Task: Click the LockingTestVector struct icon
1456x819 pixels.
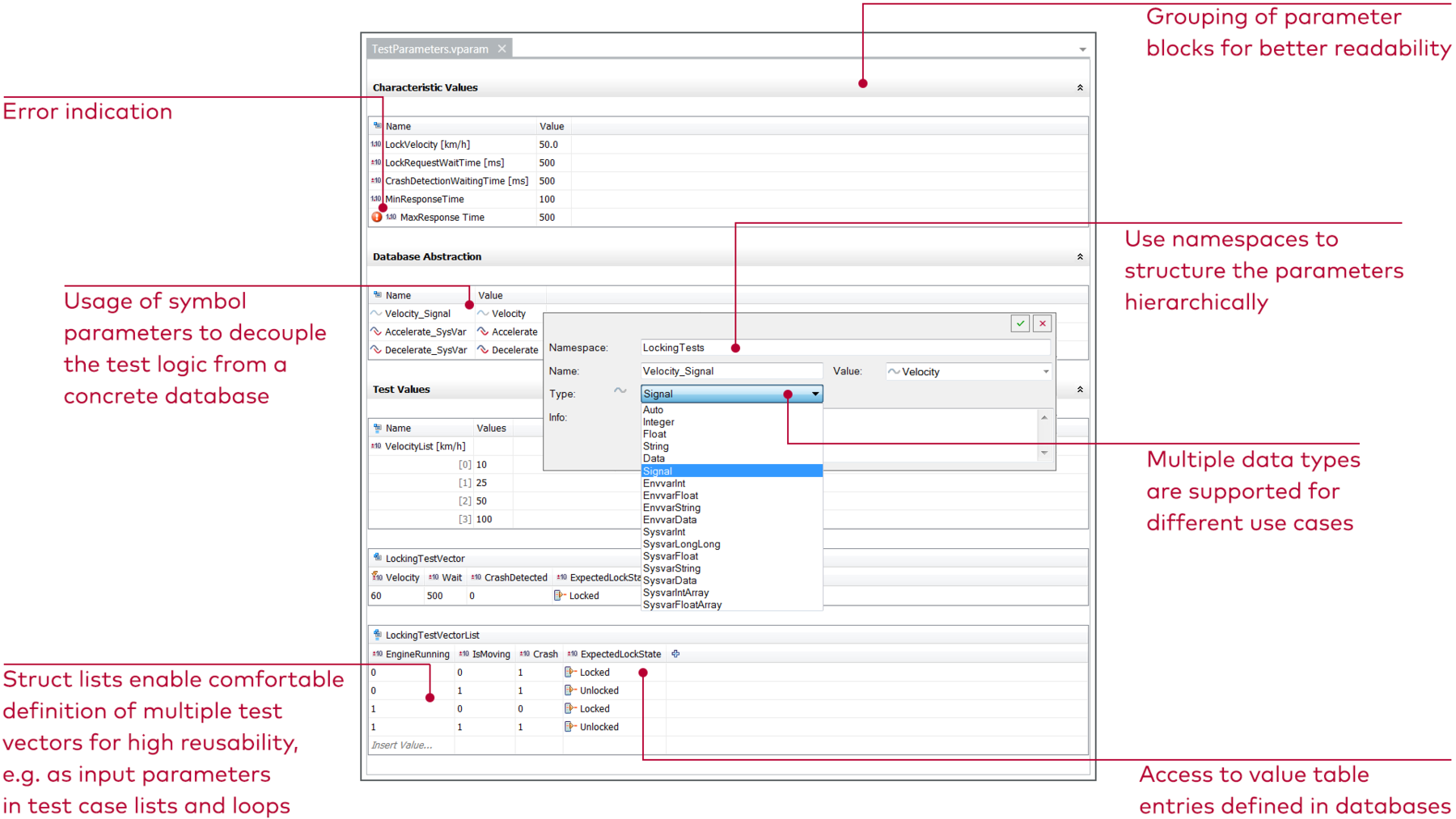Action: click(377, 558)
